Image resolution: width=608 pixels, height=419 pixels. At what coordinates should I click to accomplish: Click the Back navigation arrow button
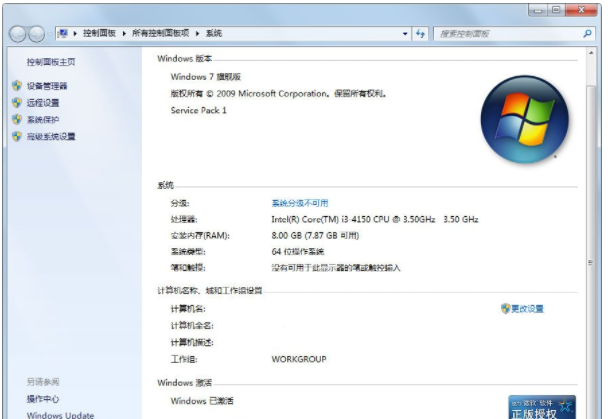(19, 34)
